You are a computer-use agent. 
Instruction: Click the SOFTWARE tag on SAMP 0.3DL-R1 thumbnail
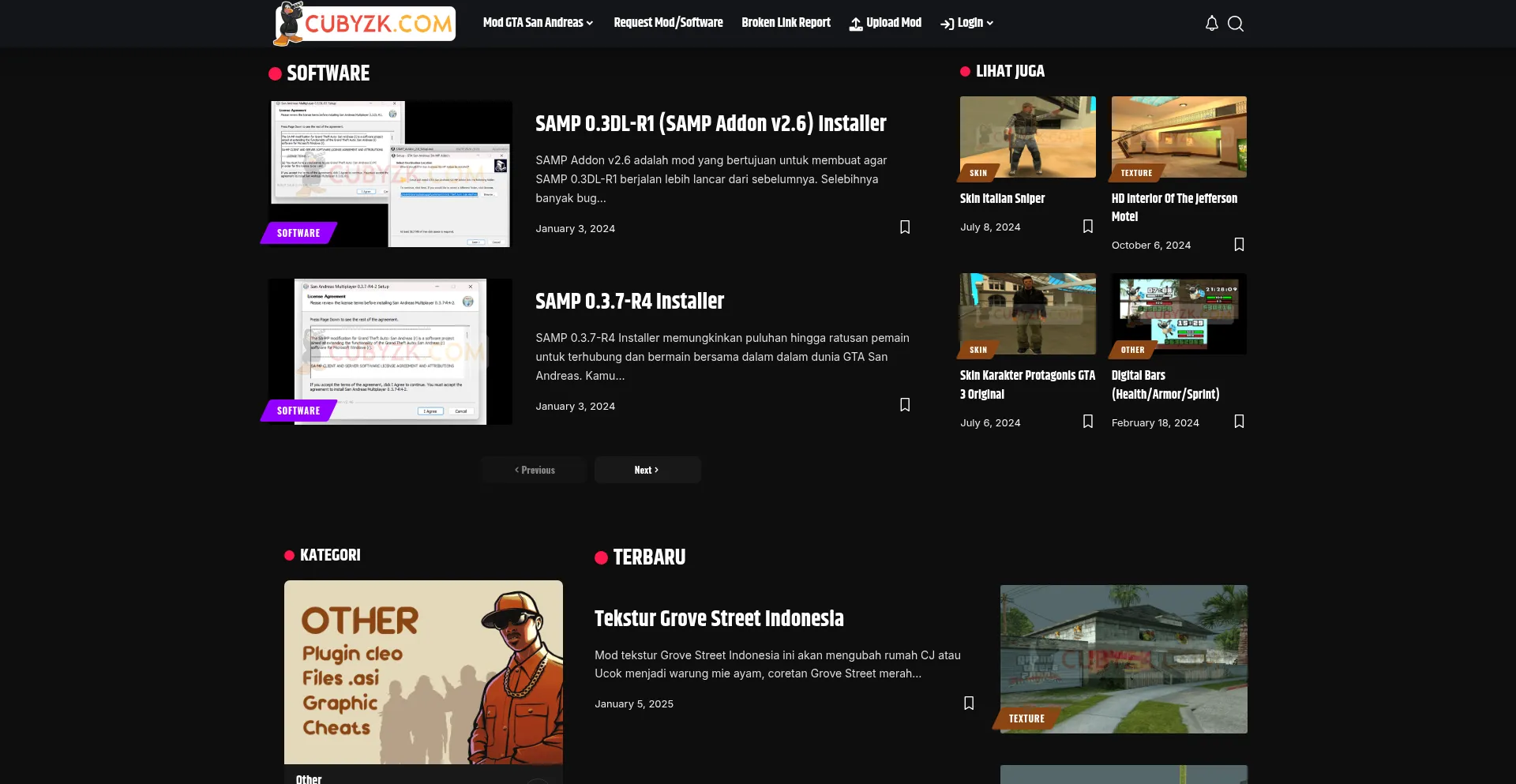[298, 233]
